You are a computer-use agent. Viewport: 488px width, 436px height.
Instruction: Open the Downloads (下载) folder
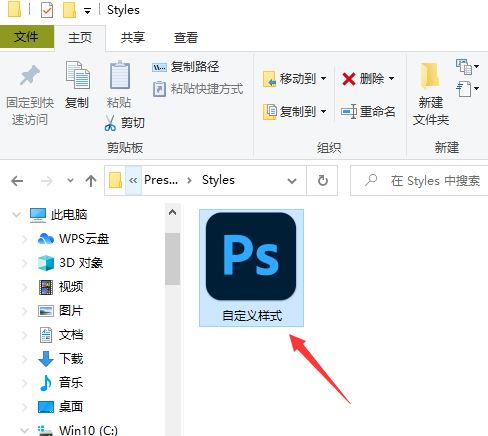(61, 359)
